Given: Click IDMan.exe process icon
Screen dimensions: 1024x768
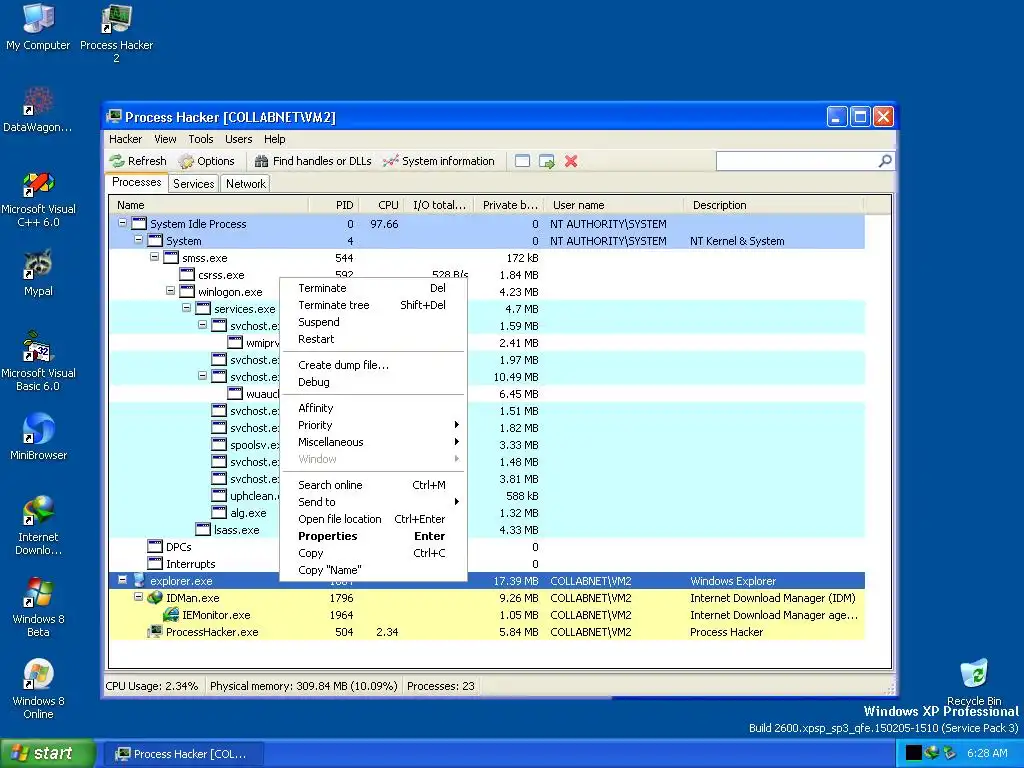Looking at the screenshot, I should pos(154,598).
